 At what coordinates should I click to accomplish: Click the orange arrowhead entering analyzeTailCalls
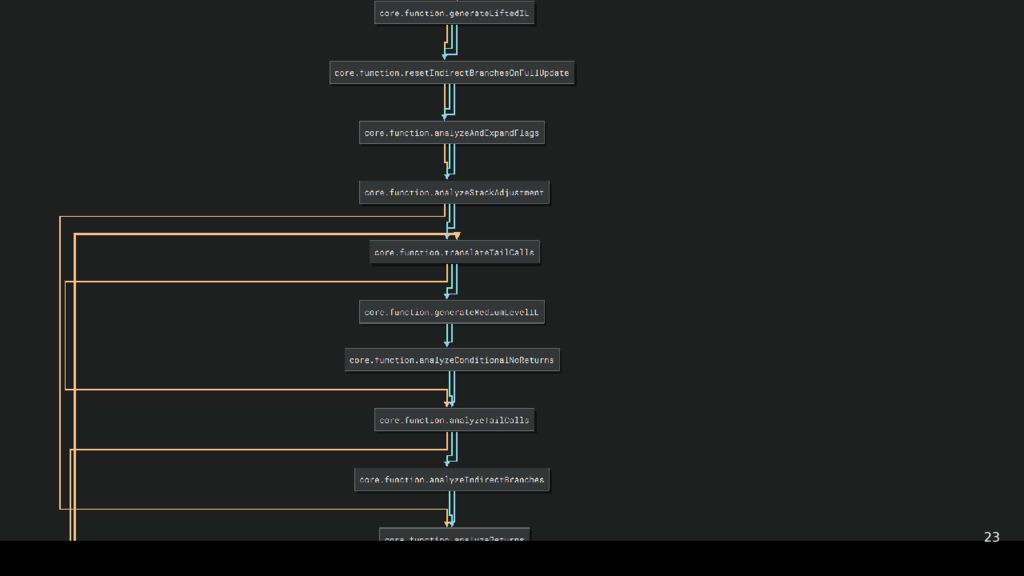(x=448, y=404)
